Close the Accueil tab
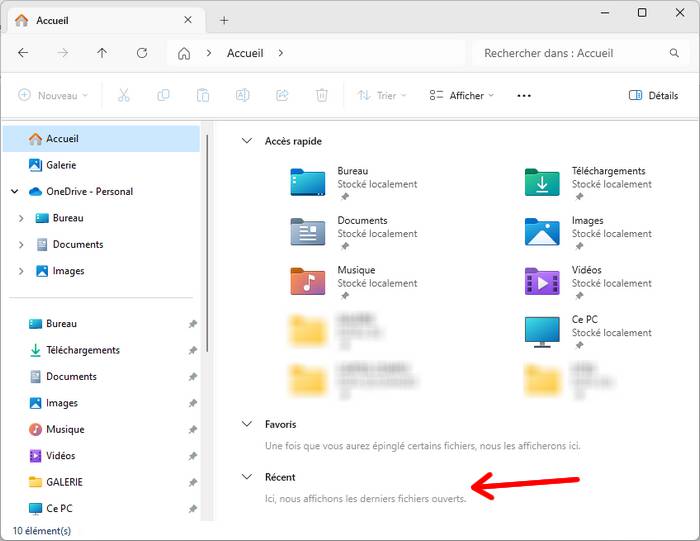The image size is (700, 541). point(188,20)
